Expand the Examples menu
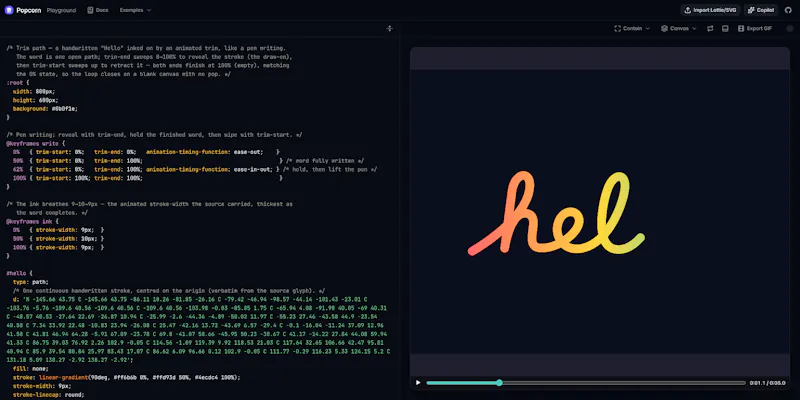 [x=135, y=10]
